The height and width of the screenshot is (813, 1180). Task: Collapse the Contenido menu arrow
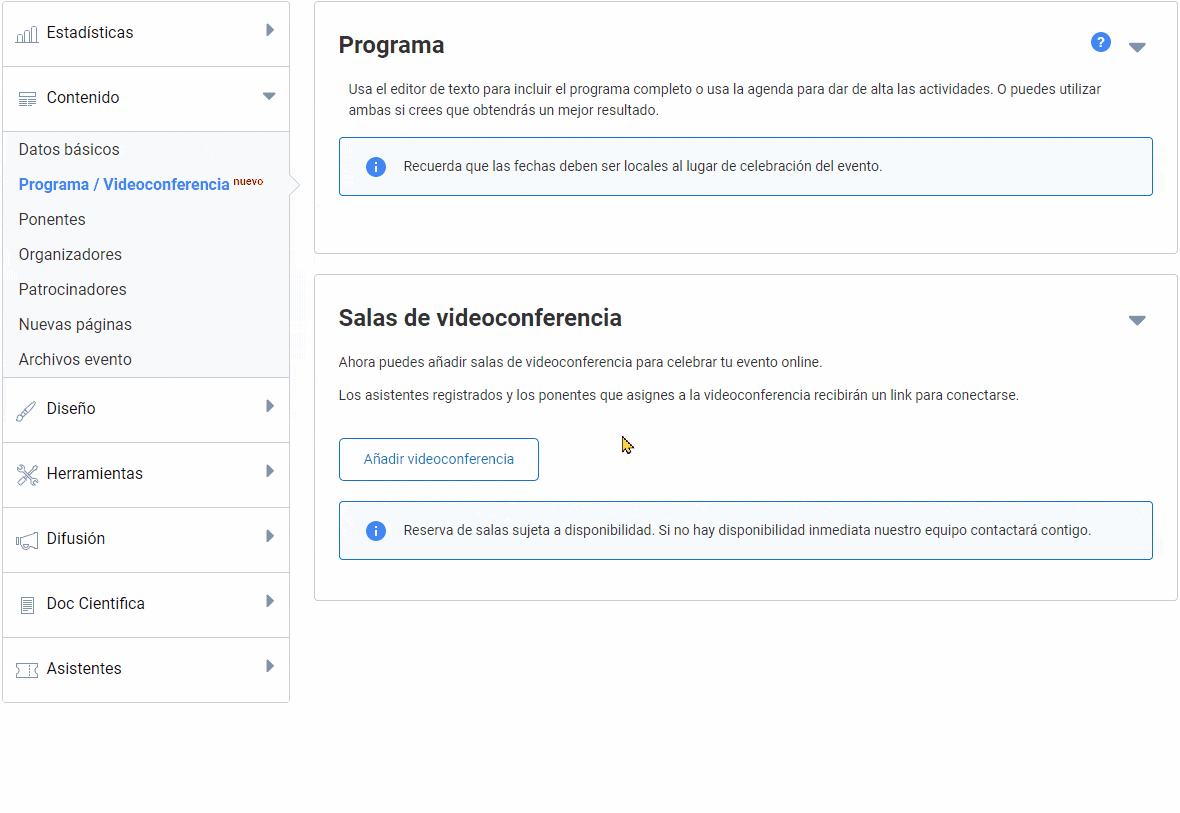coord(268,96)
